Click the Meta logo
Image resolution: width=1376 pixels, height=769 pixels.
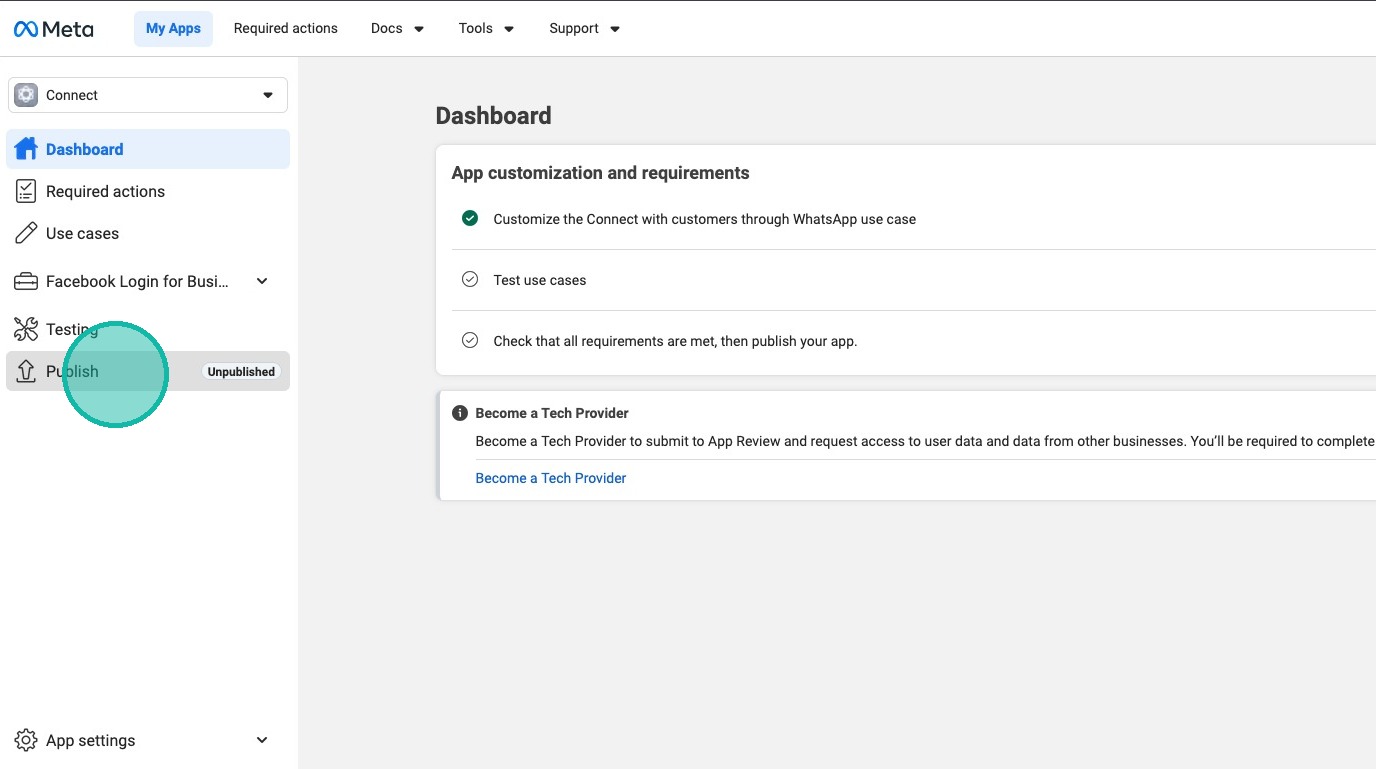54,29
